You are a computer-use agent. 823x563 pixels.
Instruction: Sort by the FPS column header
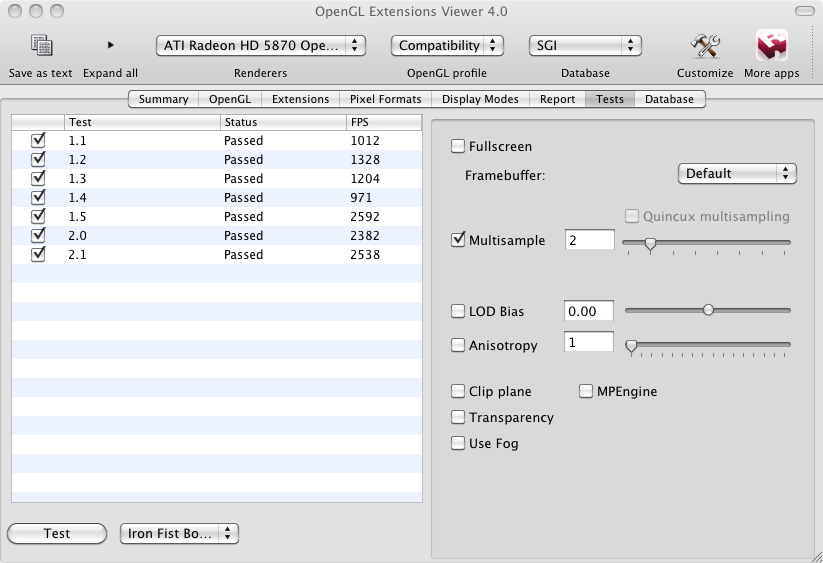(384, 122)
